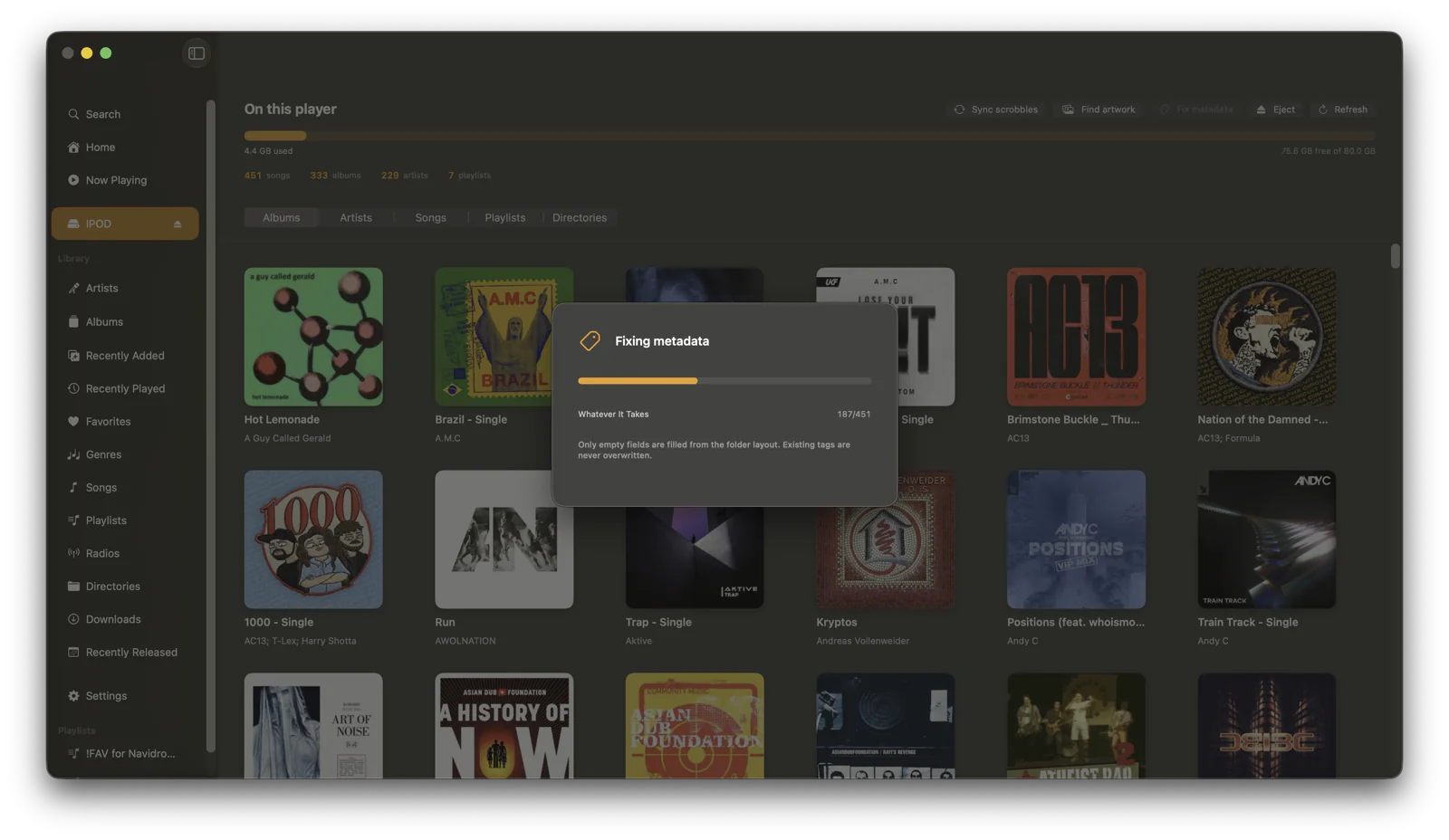Click the tag icon in Fixing metadata dialog
This screenshot has height=840, width=1449.
coord(590,340)
